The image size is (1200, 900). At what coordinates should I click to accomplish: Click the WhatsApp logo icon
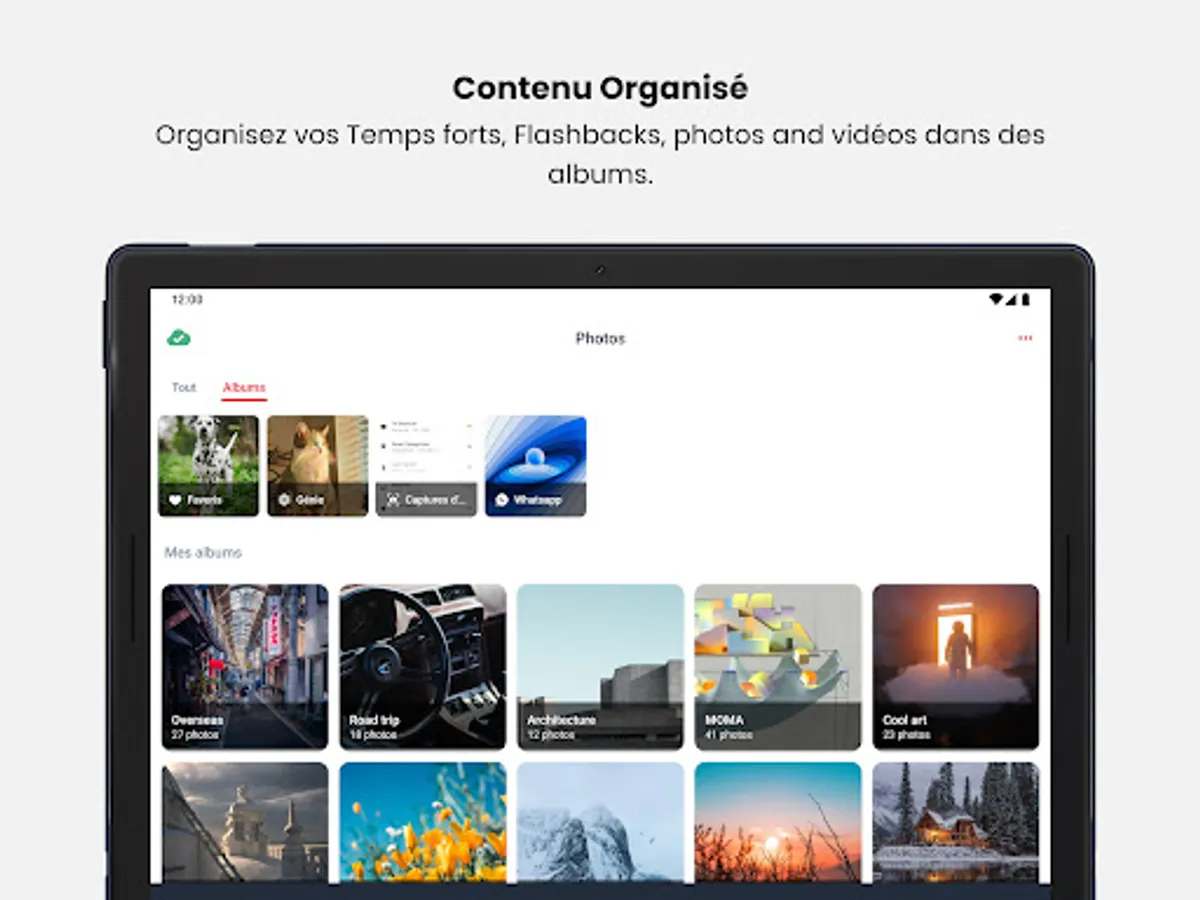502,500
